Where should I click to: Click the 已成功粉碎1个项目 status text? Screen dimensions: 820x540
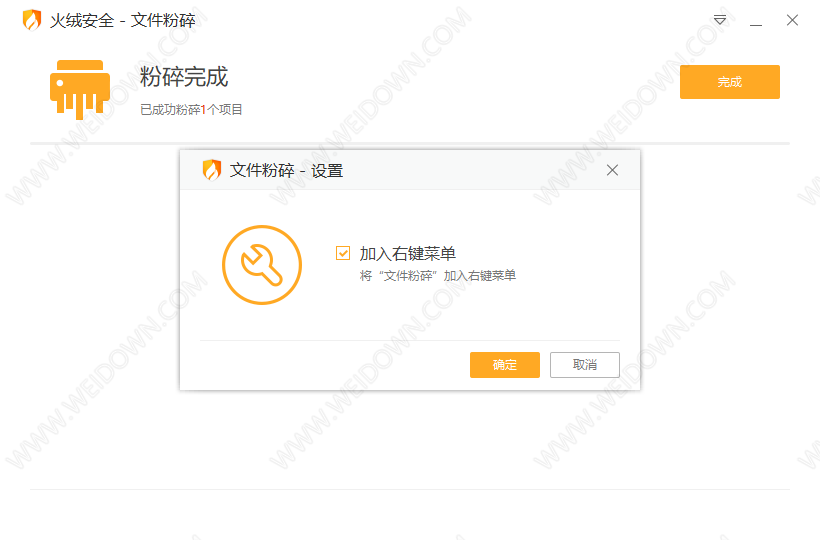[x=191, y=109]
